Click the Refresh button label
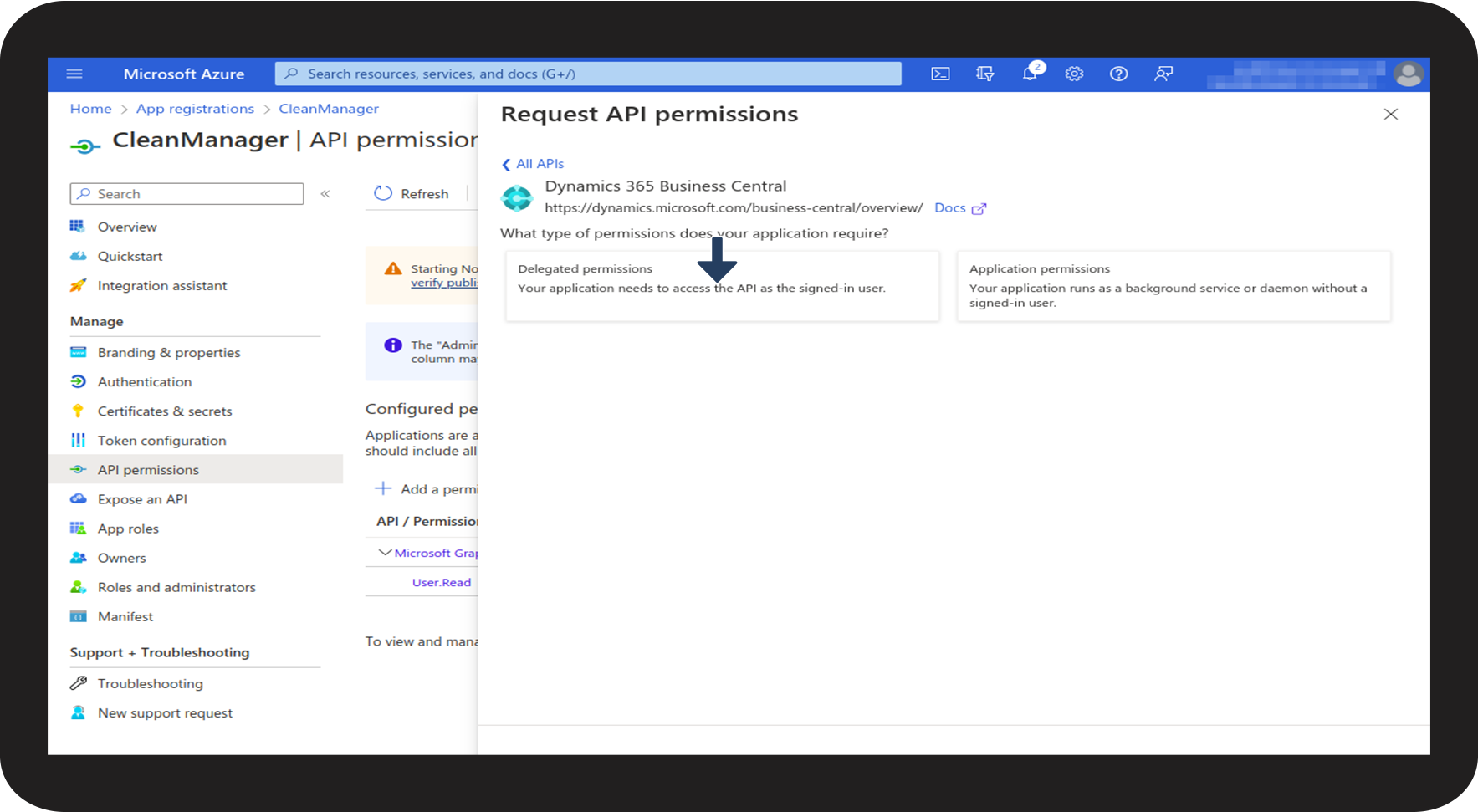 click(x=425, y=194)
